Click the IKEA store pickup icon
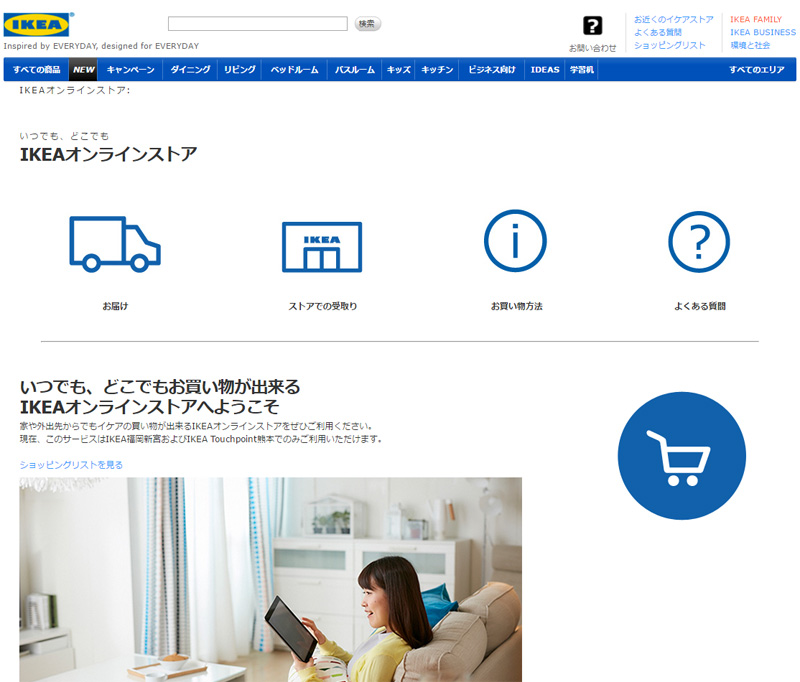 (322, 247)
